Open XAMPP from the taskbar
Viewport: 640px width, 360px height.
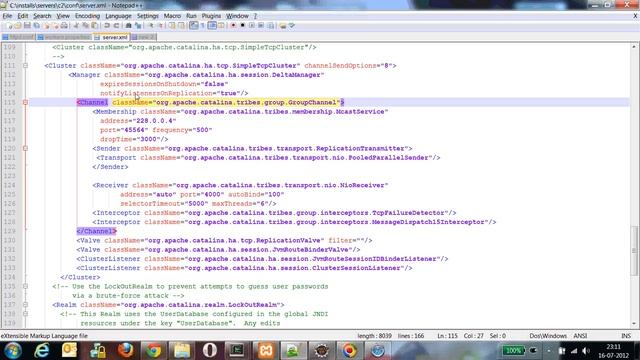point(265,350)
